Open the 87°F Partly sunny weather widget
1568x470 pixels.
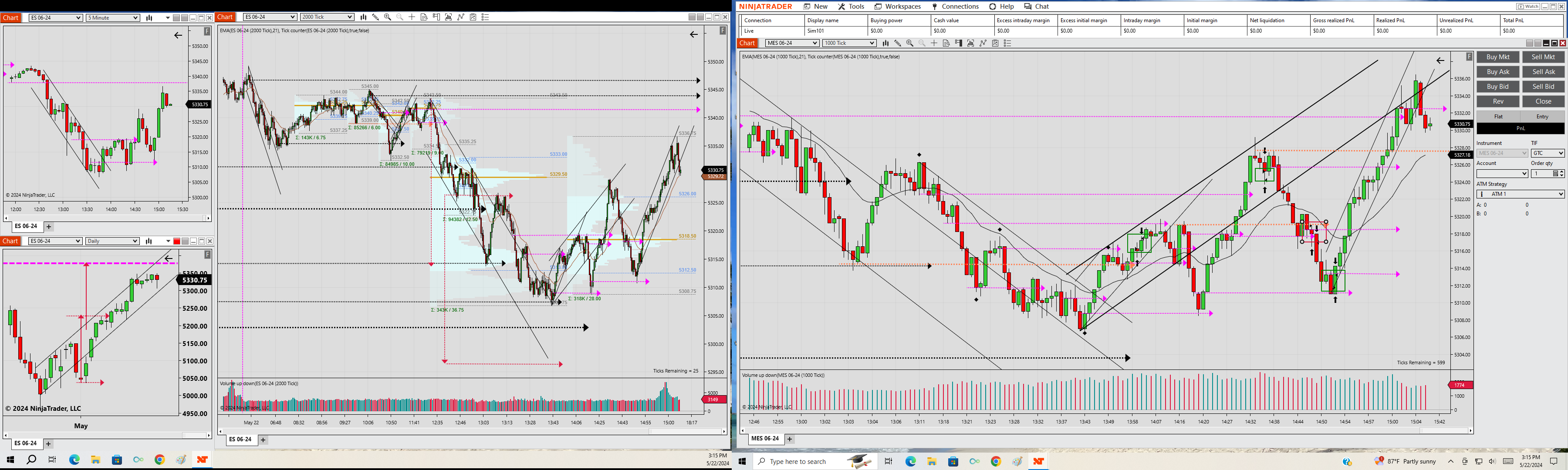point(1406,461)
